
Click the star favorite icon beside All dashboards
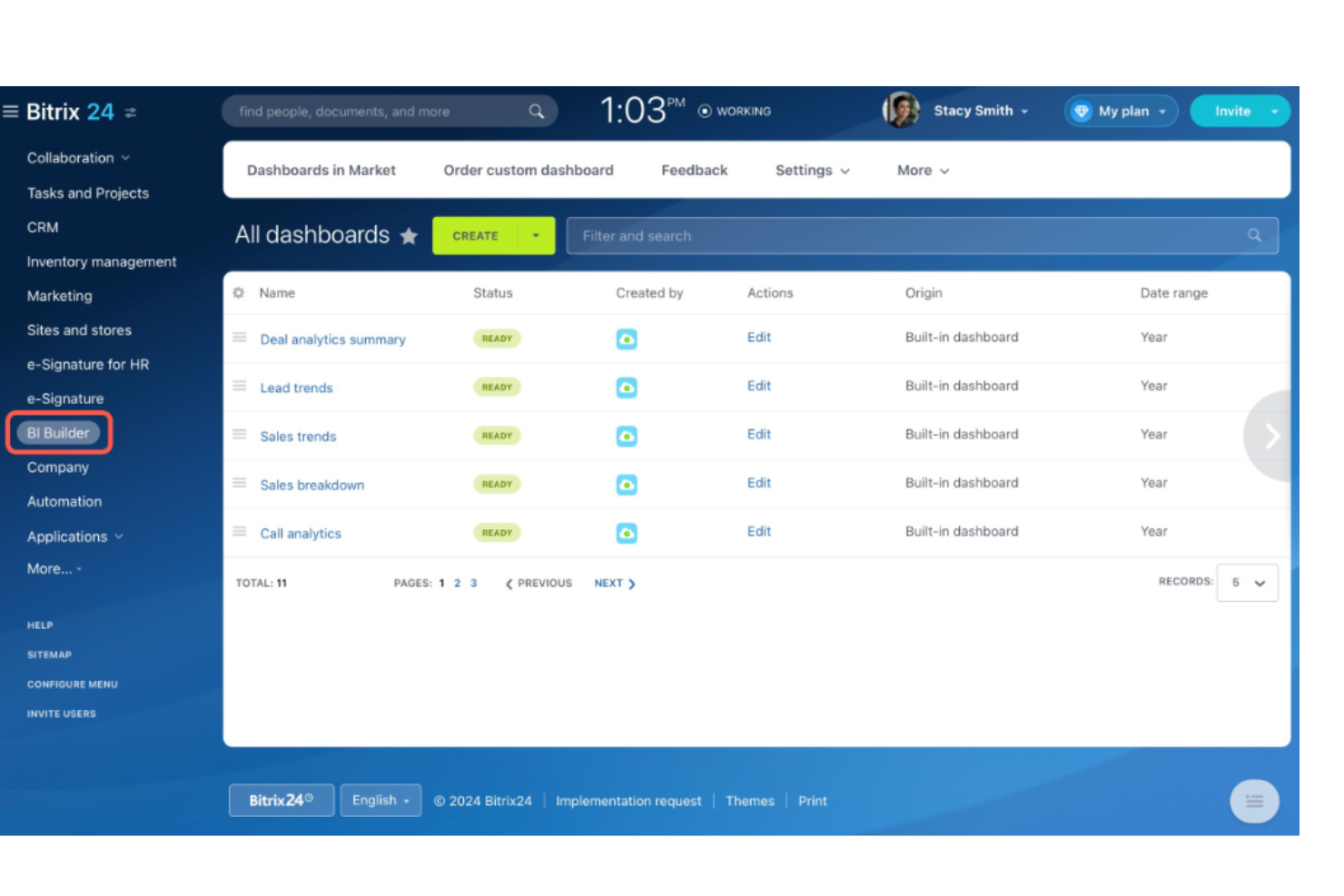click(410, 236)
